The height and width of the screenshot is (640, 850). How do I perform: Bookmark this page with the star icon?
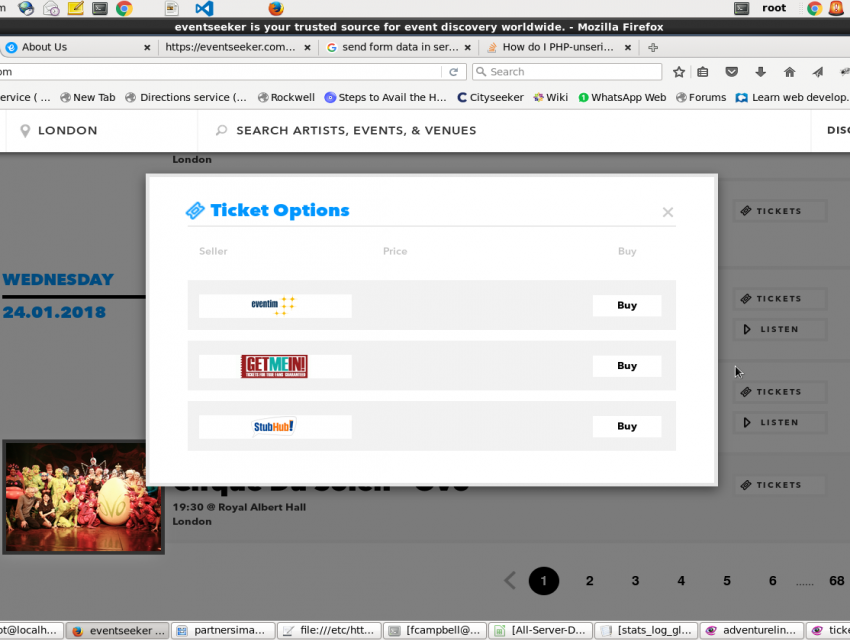pos(679,72)
